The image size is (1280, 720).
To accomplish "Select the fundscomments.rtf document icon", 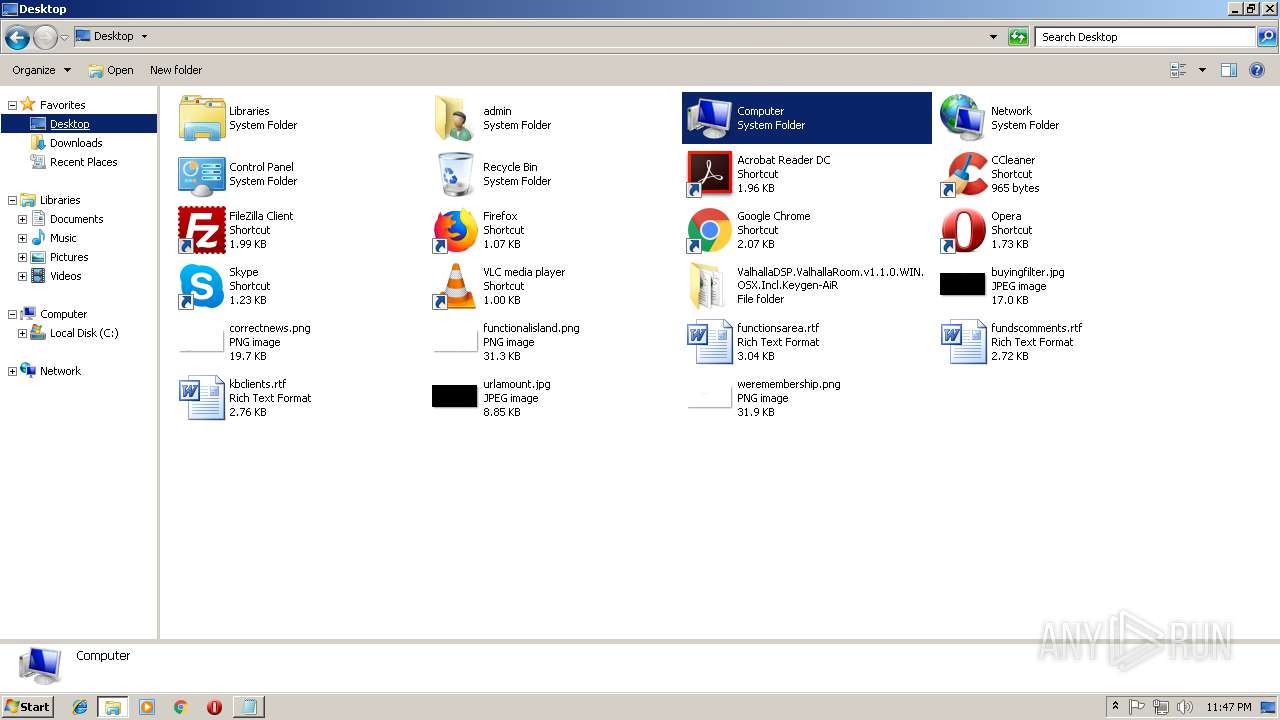I will click(x=963, y=342).
